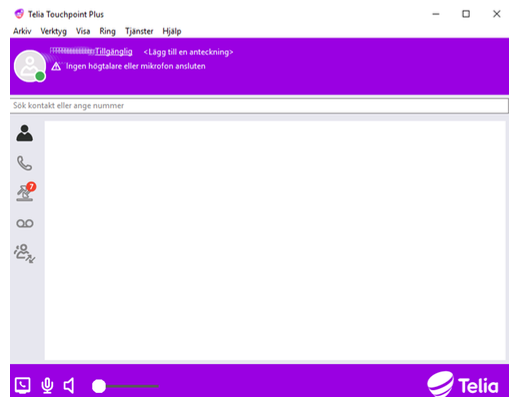Open call forwarding person icon
Viewport: 520px width, 413px height.
tap(24, 253)
